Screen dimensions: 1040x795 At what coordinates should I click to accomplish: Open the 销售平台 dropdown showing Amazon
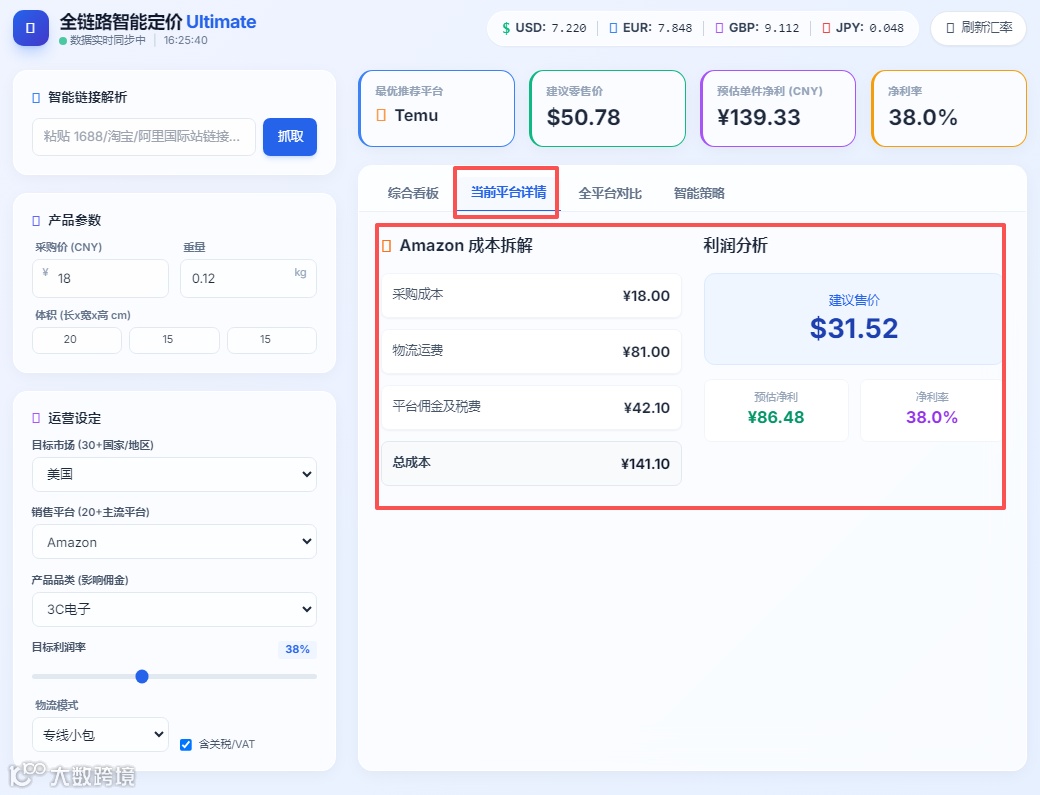click(174, 542)
